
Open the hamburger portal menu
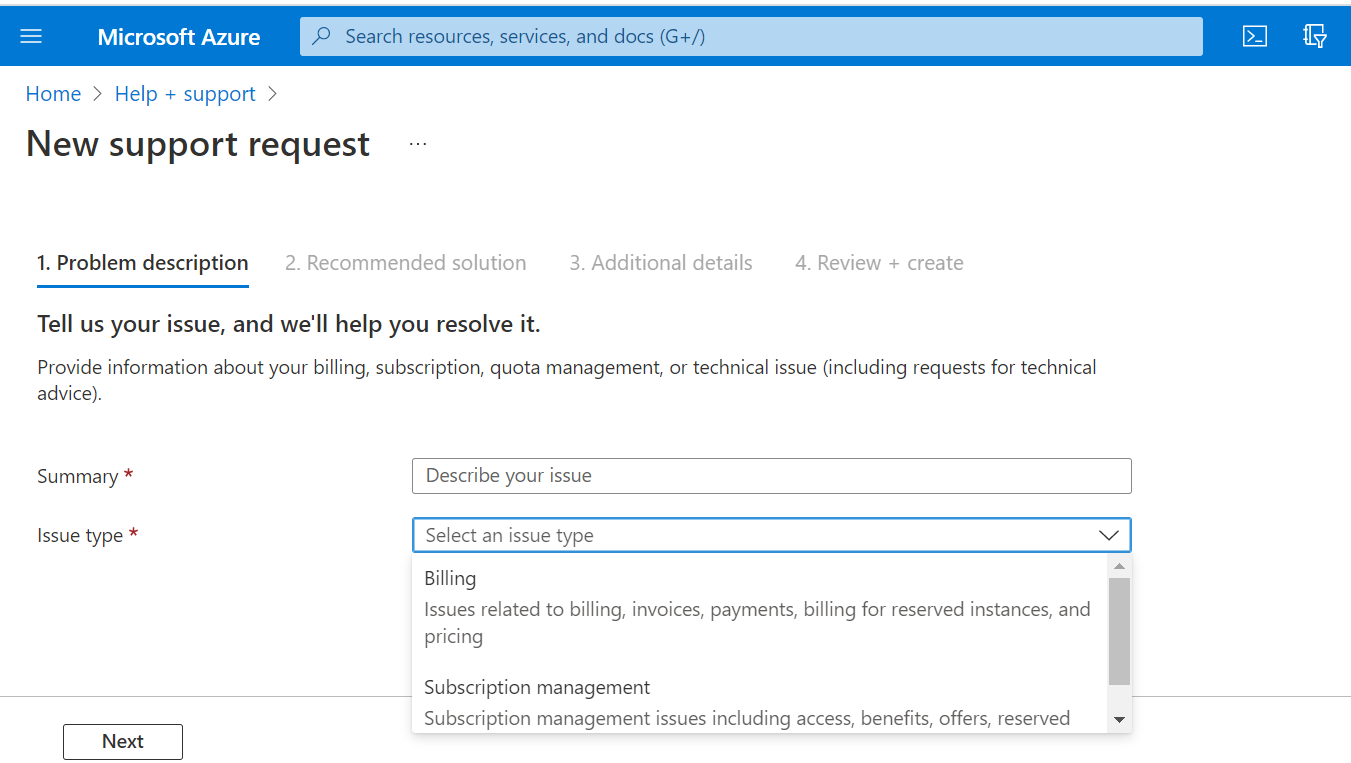31,37
